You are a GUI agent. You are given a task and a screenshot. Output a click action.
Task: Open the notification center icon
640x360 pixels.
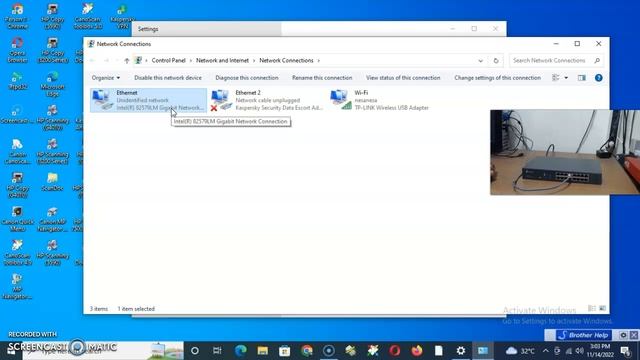click(x=626, y=351)
